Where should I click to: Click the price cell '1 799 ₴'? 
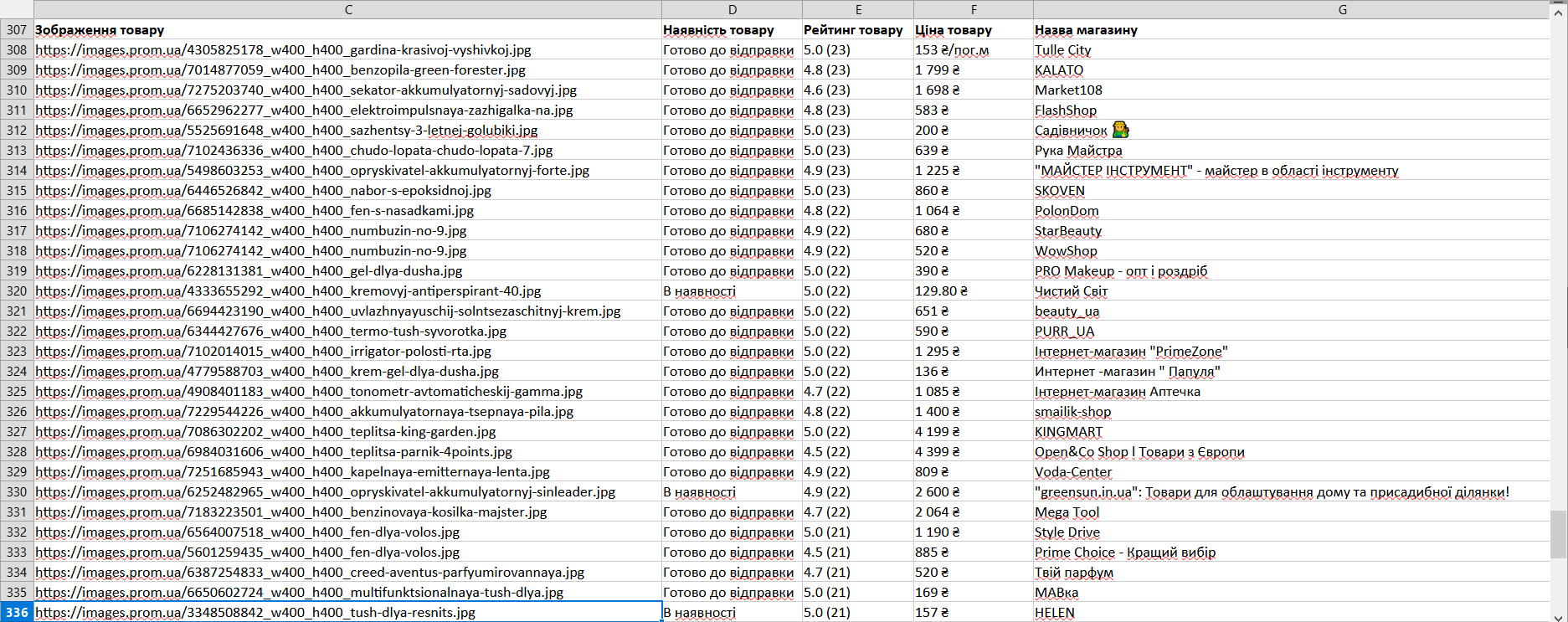(973, 69)
